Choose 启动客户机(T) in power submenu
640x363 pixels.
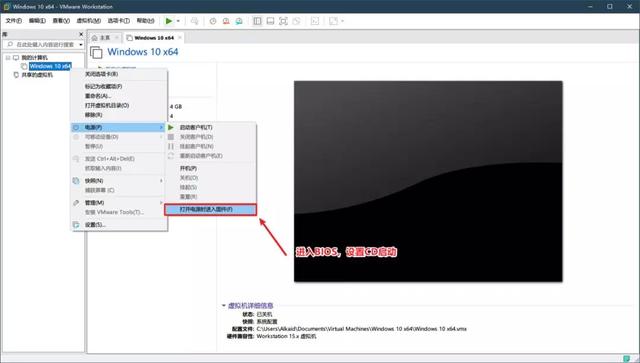click(x=211, y=127)
